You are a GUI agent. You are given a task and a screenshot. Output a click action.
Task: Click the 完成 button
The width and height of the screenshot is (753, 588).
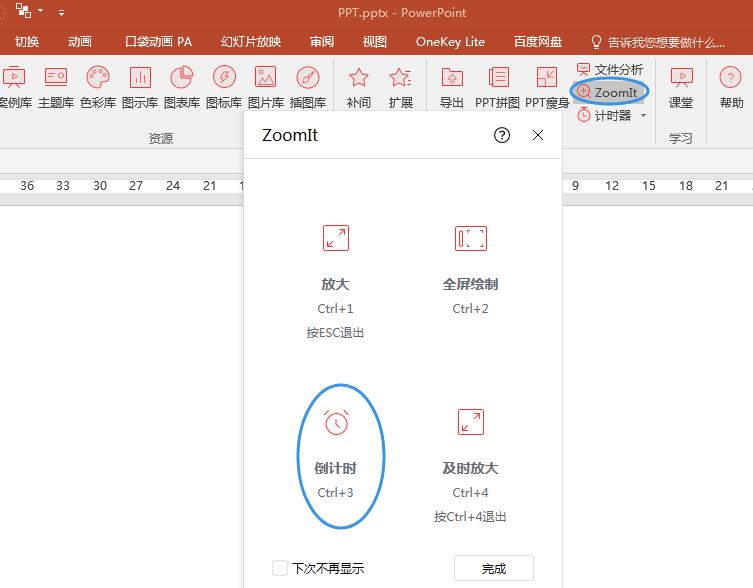coord(493,568)
